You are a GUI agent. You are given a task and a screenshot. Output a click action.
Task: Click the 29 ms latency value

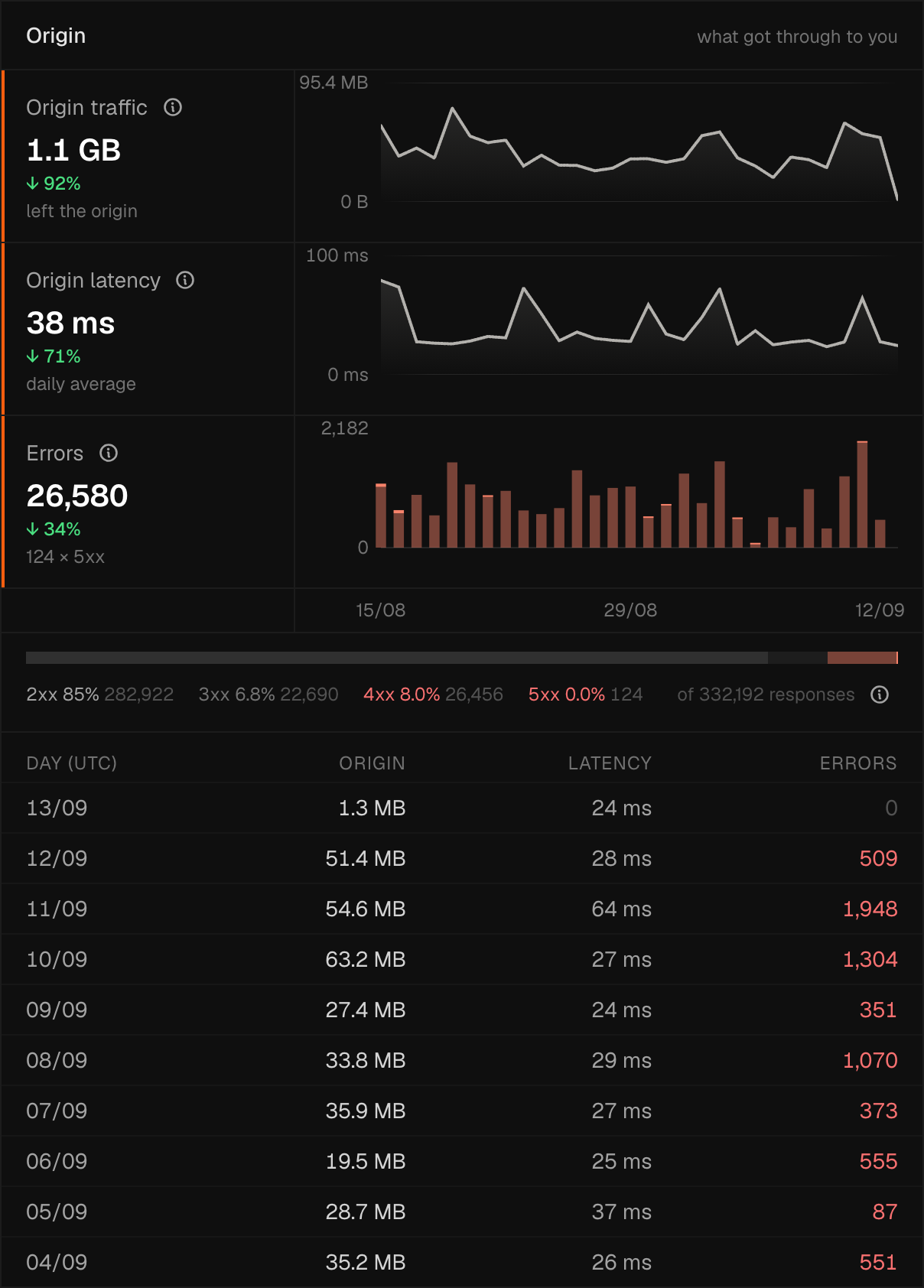pos(621,1060)
